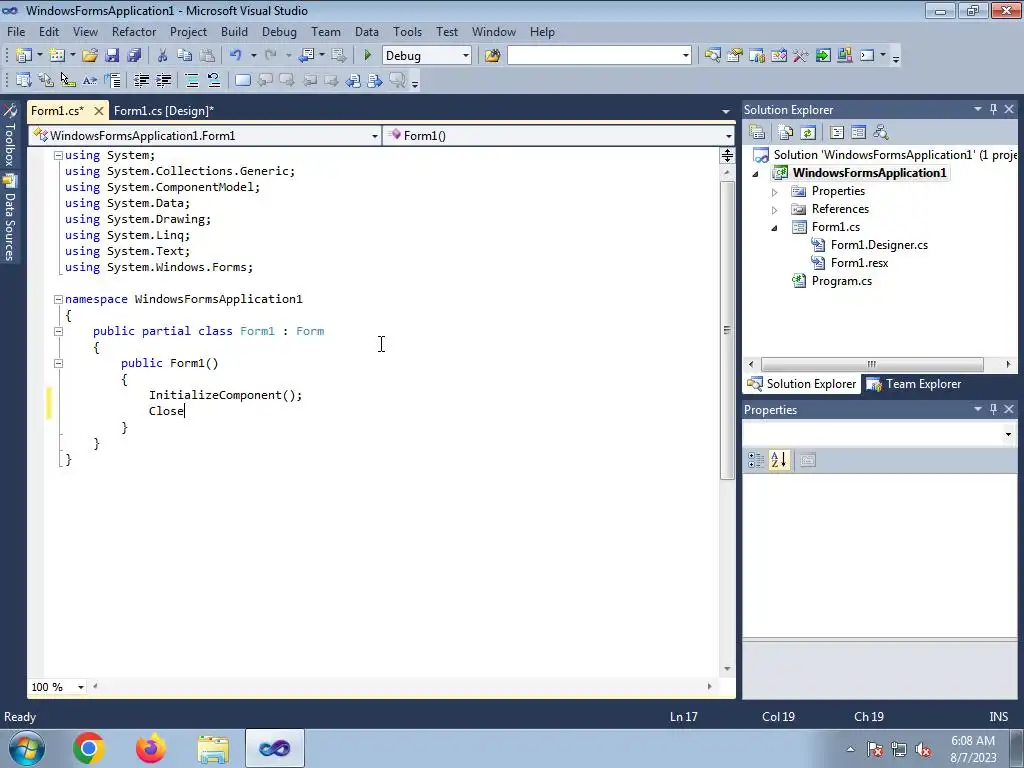Screen dimensions: 1024x768
Task: Open the Properties object selector dropdown
Action: pos(1008,434)
